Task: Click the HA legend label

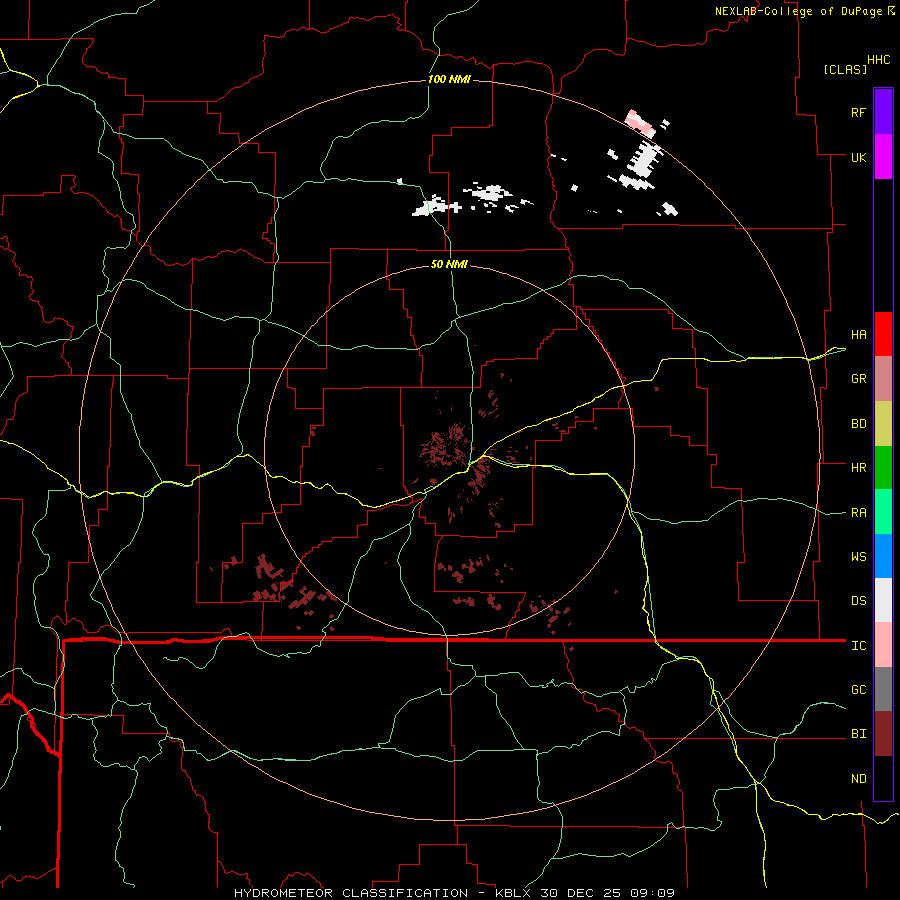Action: 858,335
